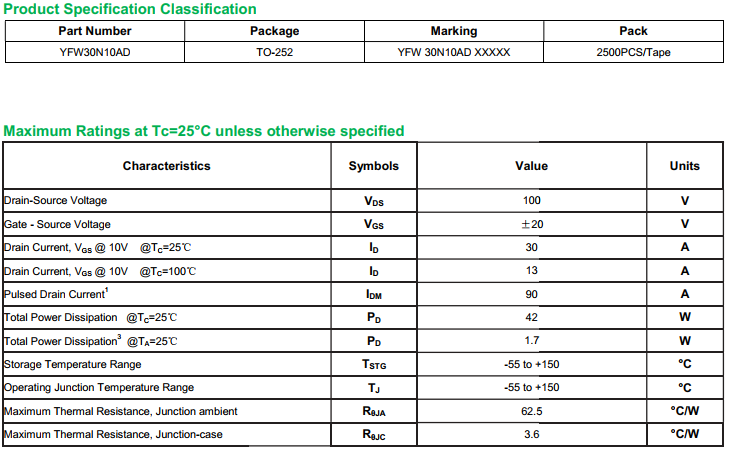This screenshot has width=729, height=453.
Task: Select the marking text YFW 30N10AD XXXXX
Action: pyautogui.click(x=453, y=51)
